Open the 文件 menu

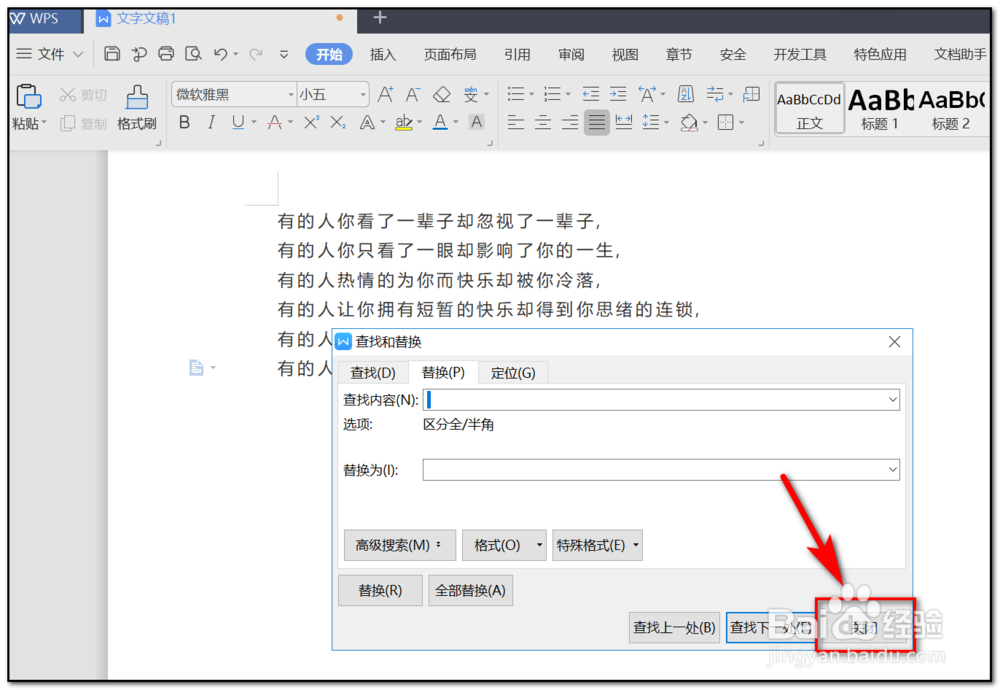coord(50,54)
